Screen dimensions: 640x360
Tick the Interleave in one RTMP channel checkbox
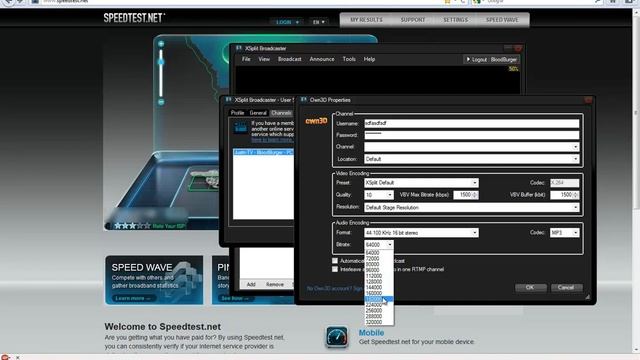click(335, 269)
